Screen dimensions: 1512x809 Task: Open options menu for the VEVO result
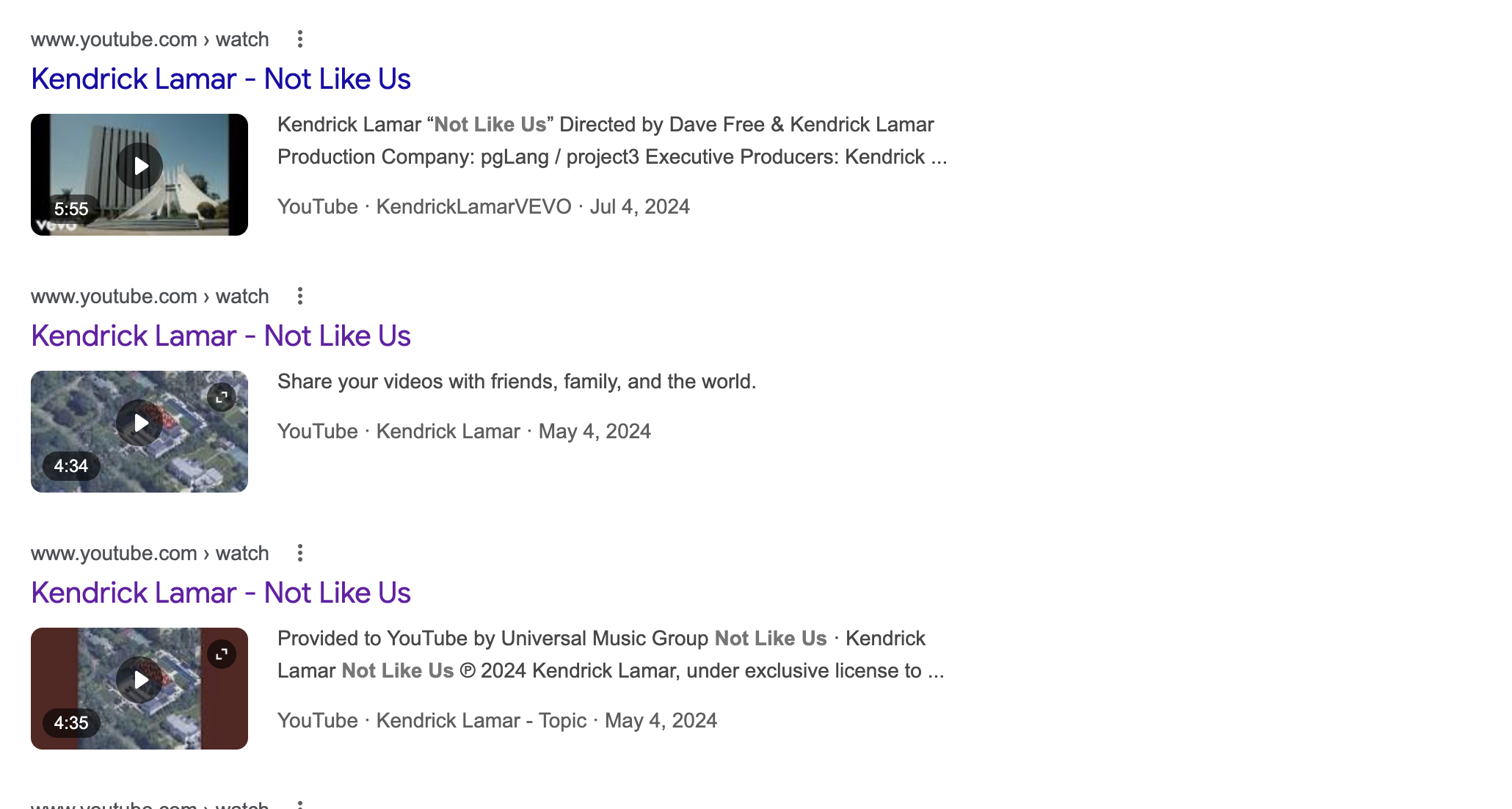pyautogui.click(x=299, y=40)
